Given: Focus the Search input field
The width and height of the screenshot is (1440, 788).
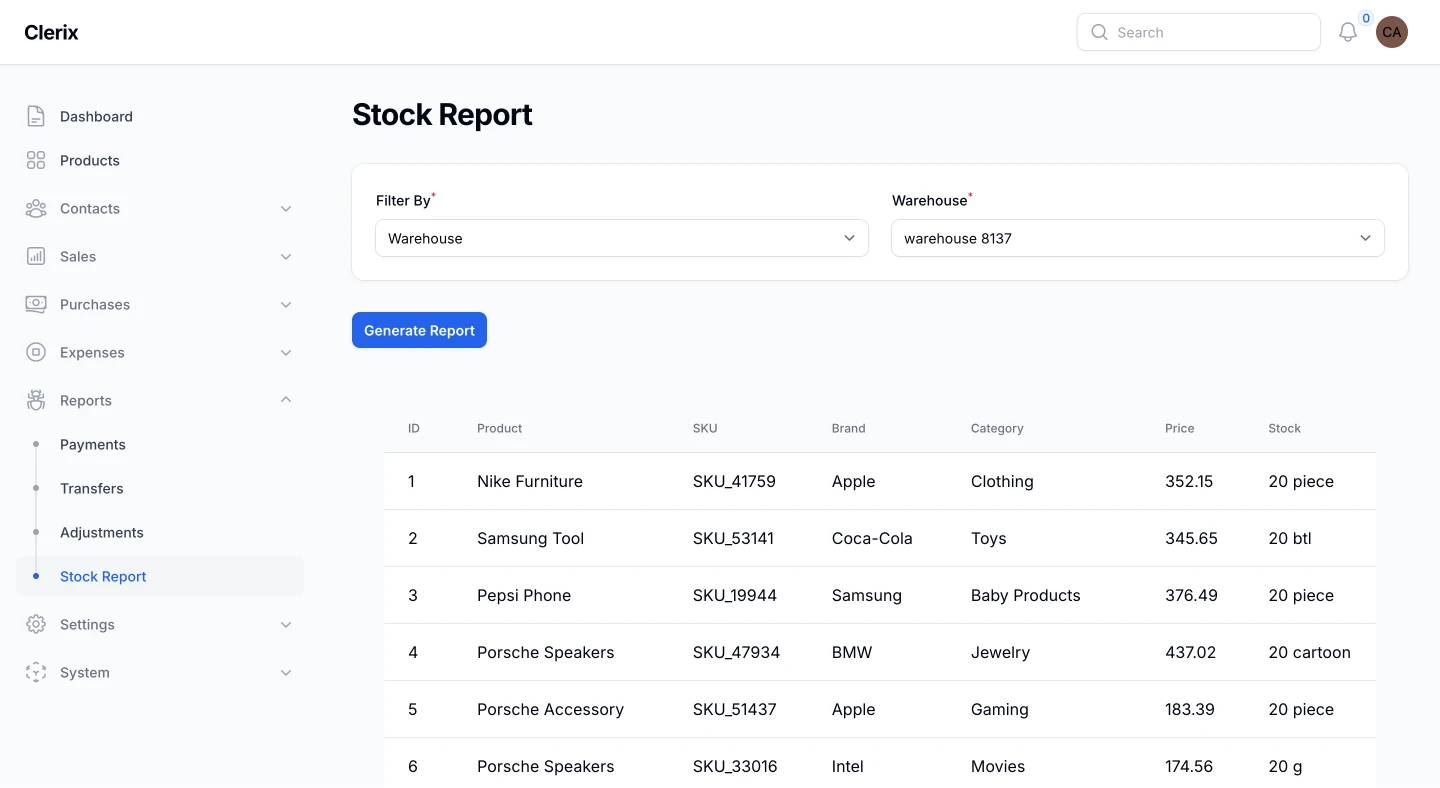Looking at the screenshot, I should coord(1198,32).
